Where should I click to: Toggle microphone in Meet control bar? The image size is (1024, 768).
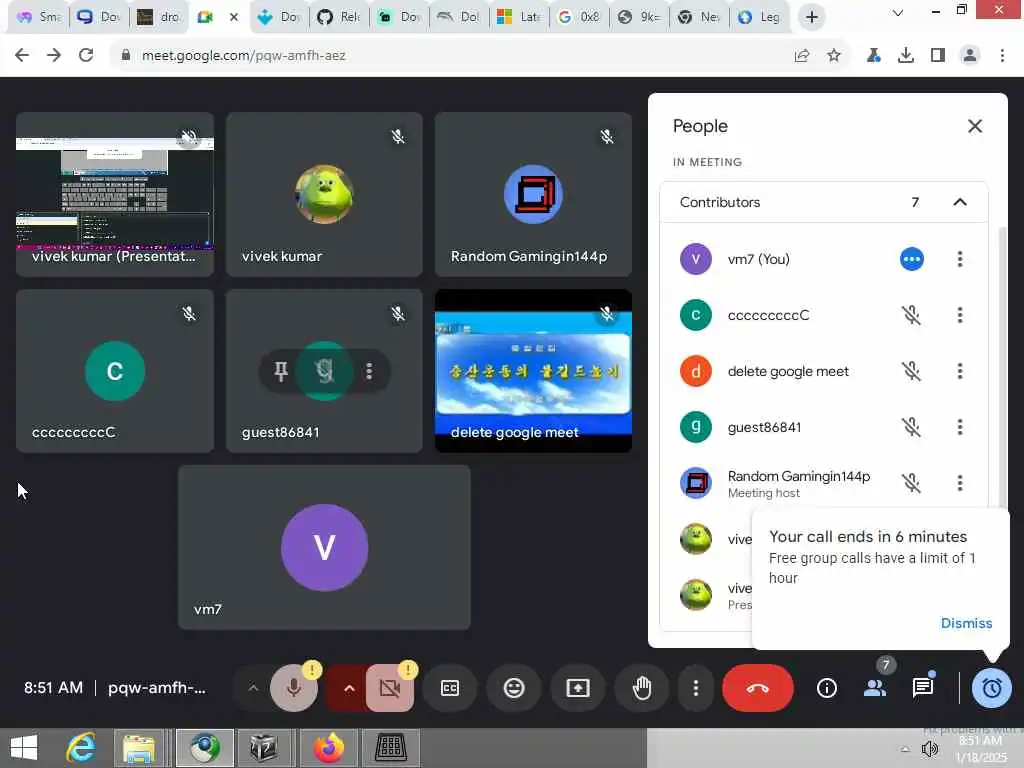[294, 688]
